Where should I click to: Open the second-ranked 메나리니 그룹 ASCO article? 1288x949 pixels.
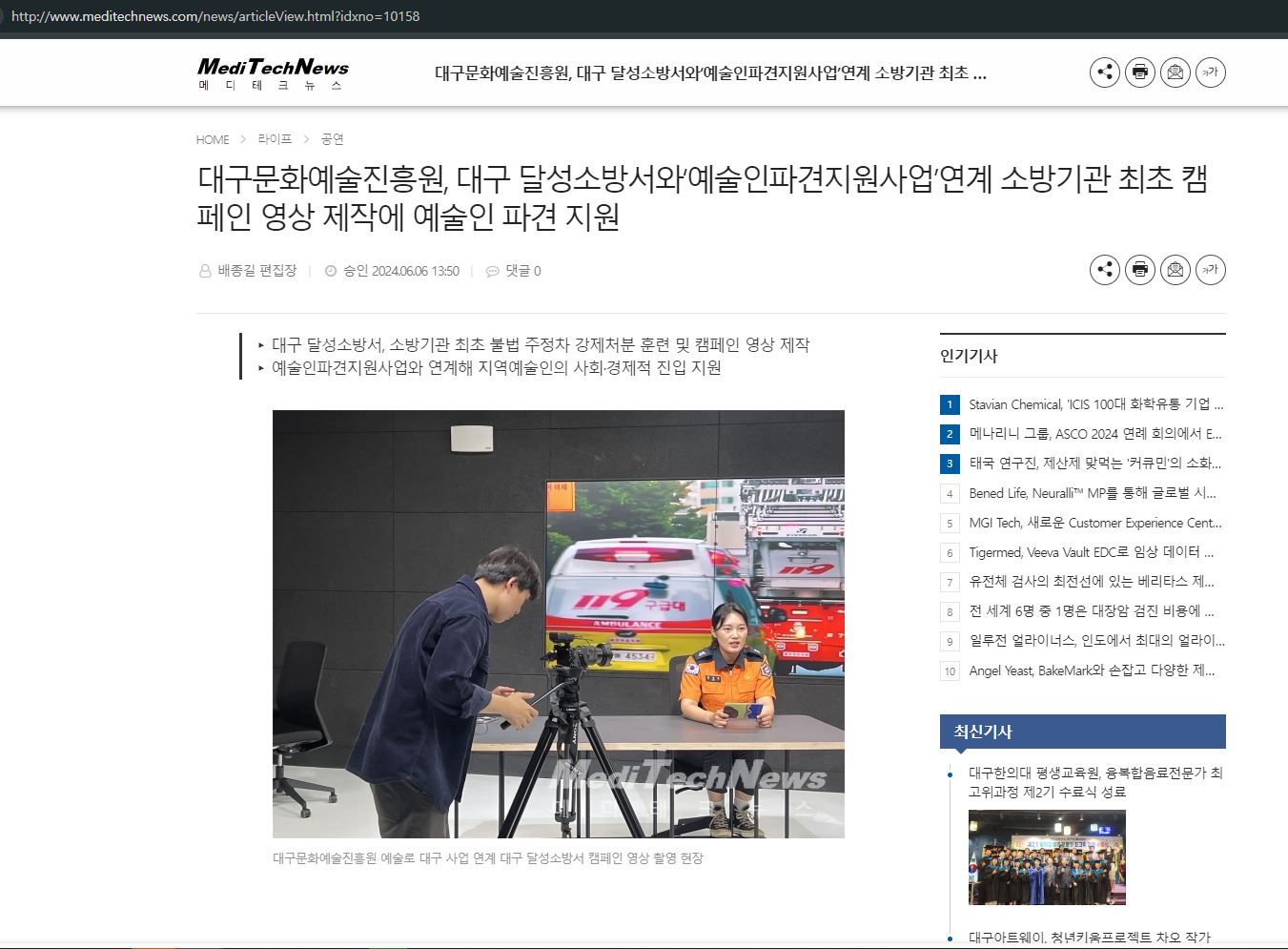pos(1094,434)
